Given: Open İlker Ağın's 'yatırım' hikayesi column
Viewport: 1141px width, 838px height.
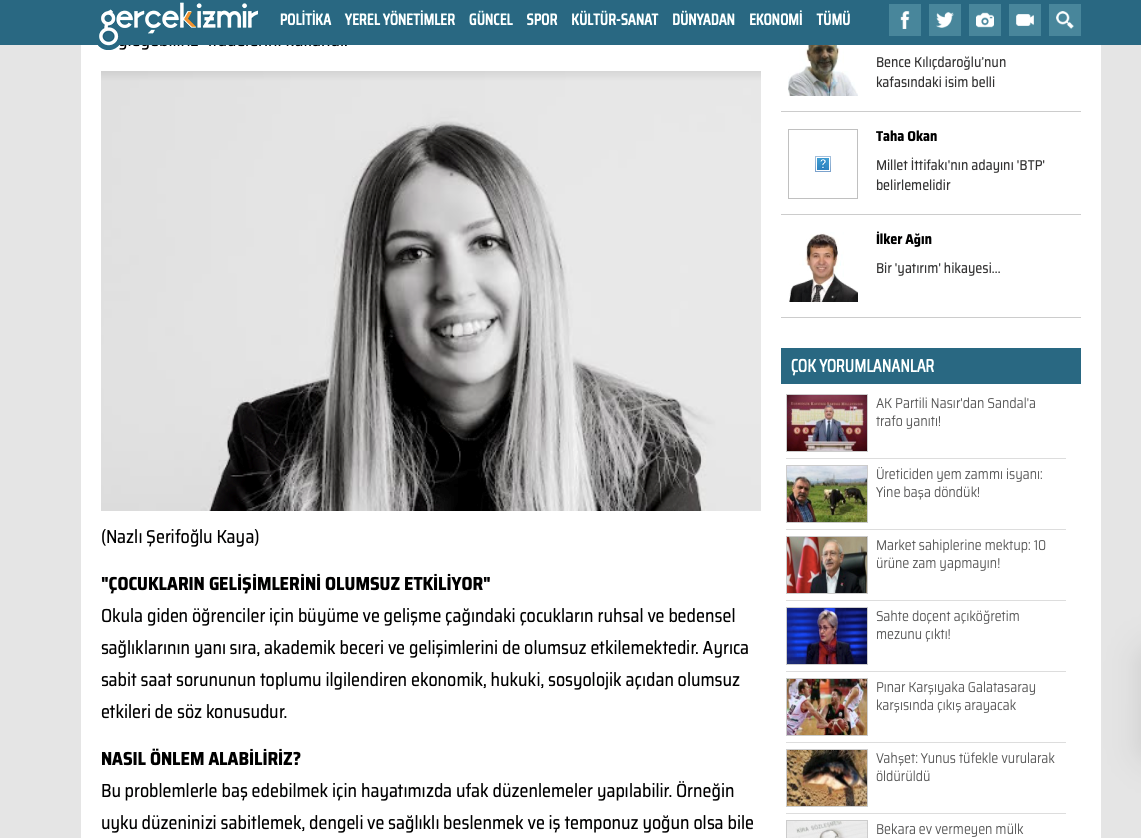Looking at the screenshot, I should (937, 268).
